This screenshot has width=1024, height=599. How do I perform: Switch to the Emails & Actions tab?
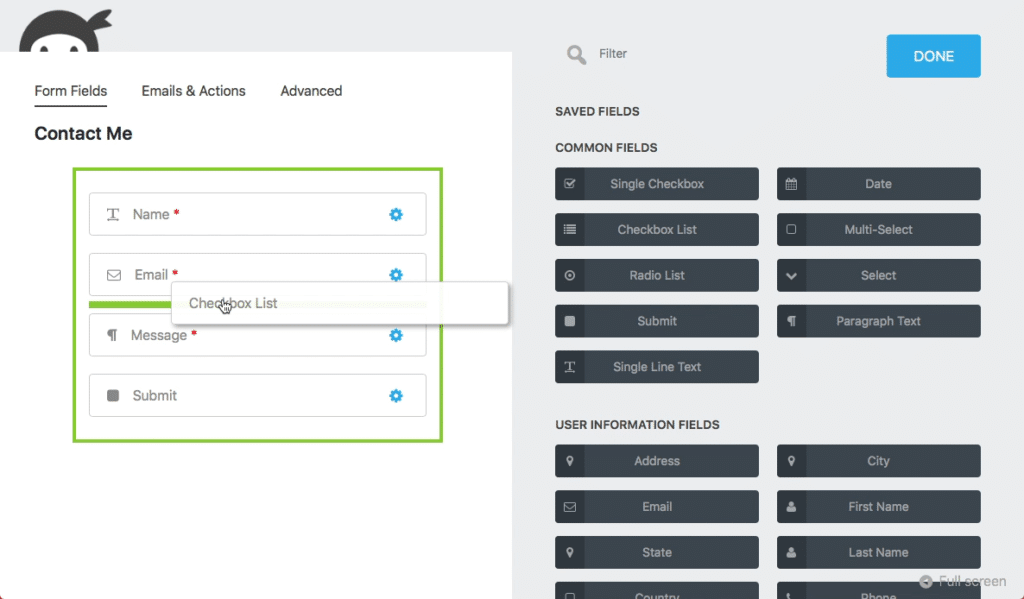pos(193,91)
